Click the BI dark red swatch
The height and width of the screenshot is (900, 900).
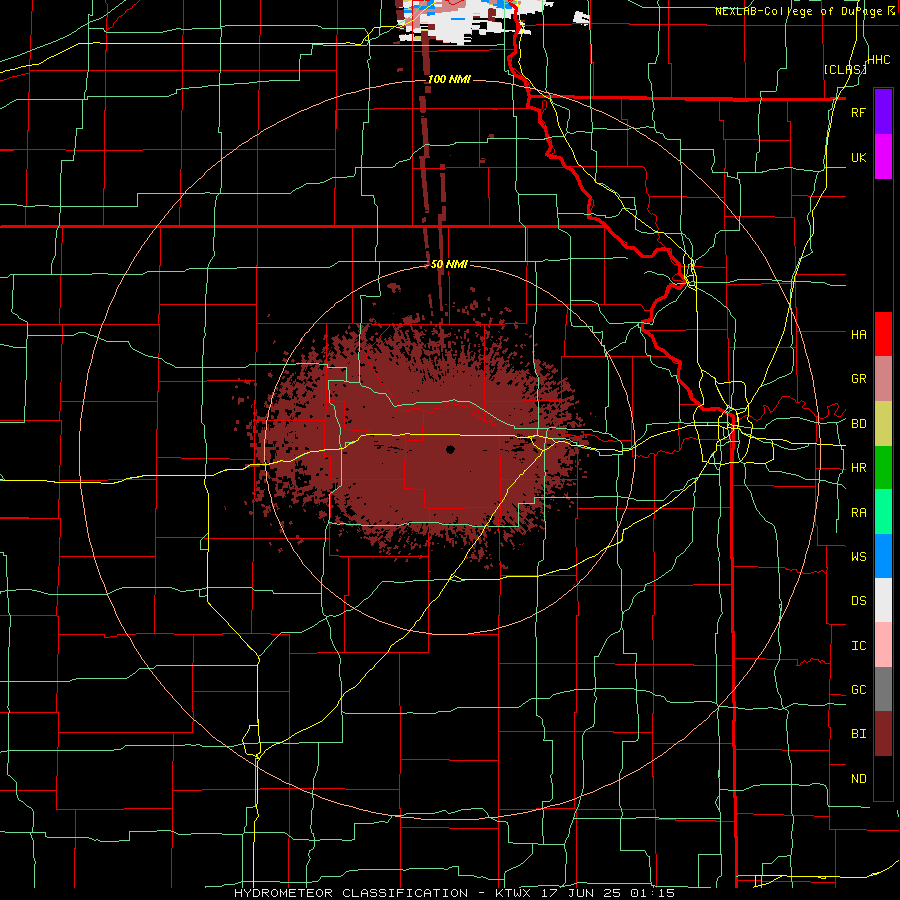click(x=883, y=734)
